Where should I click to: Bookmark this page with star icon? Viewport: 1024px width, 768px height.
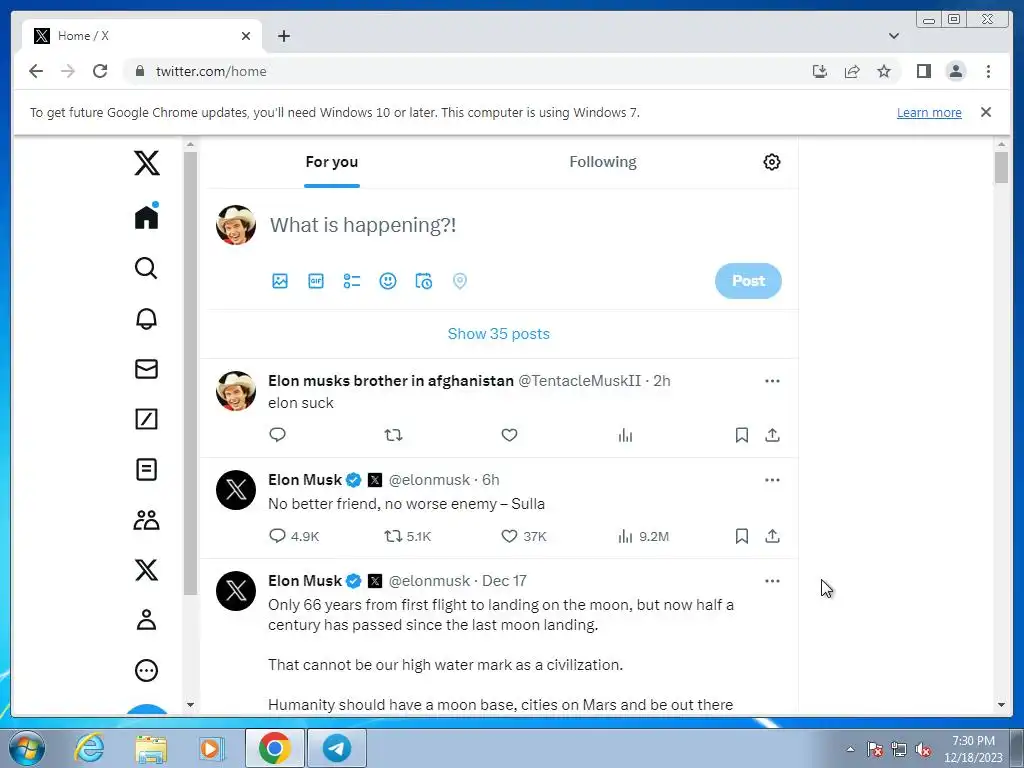(x=884, y=71)
